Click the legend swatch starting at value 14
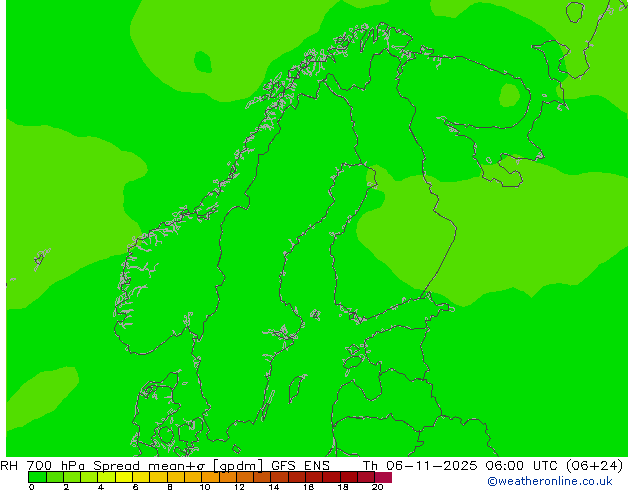The height and width of the screenshot is (490, 634). [x=279, y=477]
